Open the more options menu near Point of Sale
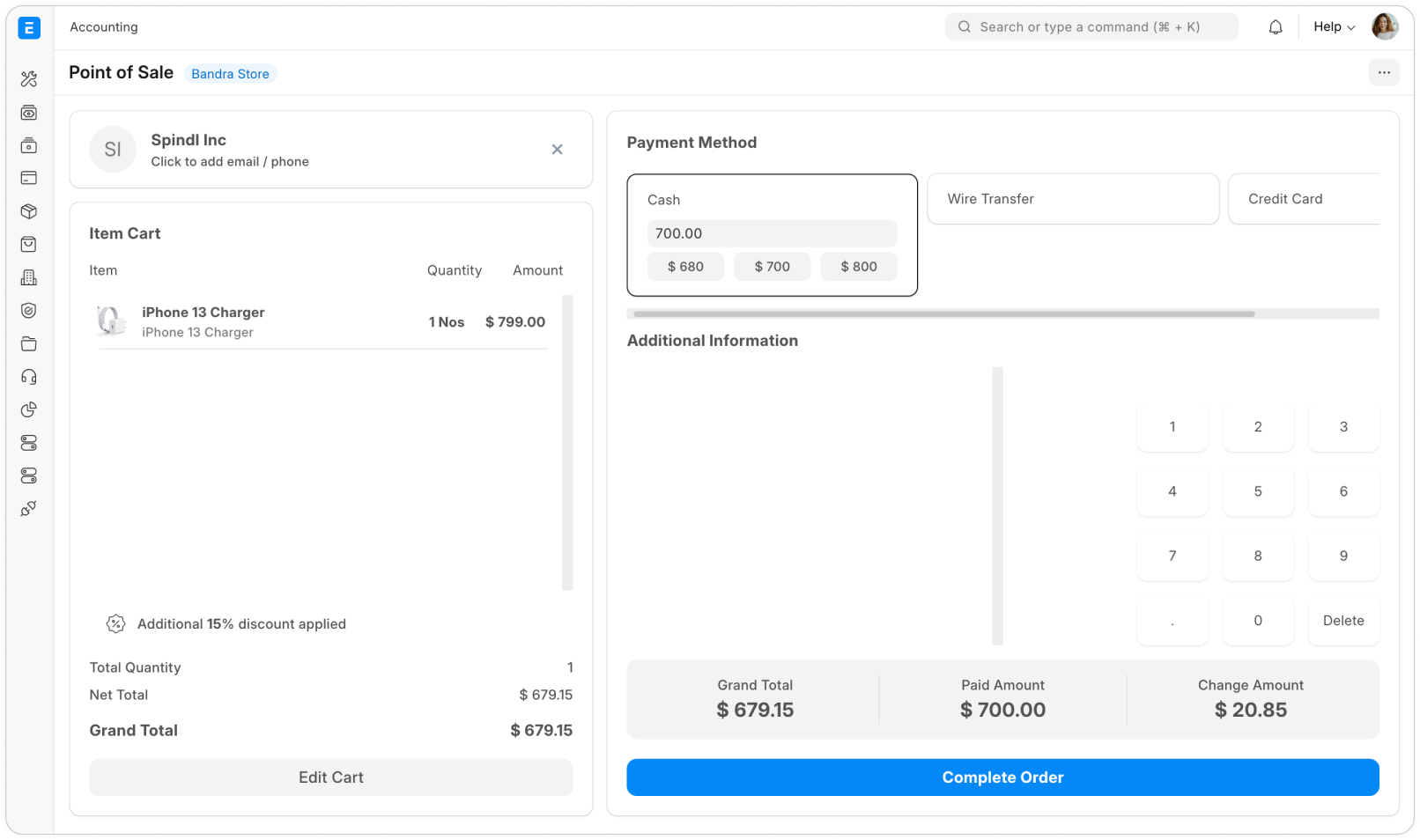The image size is (1420, 840). point(1384,72)
